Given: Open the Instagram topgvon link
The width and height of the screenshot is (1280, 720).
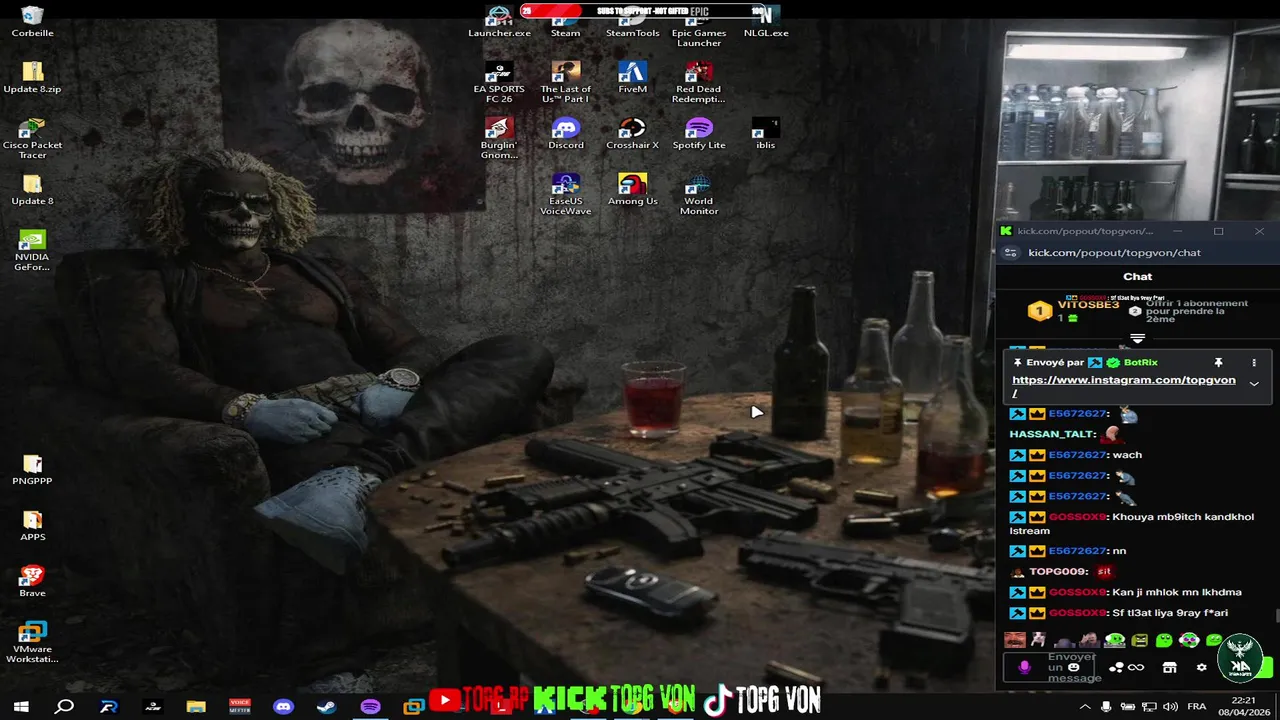Looking at the screenshot, I should pos(1124,386).
